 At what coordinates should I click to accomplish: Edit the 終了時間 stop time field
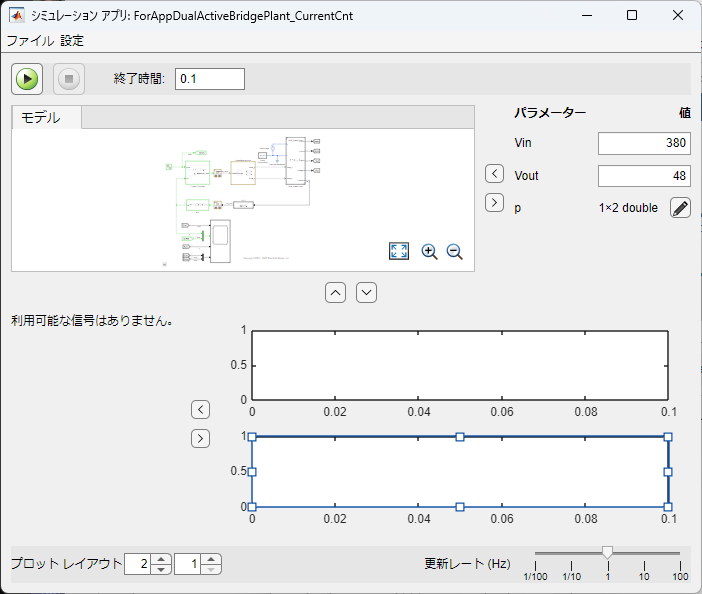(210, 79)
